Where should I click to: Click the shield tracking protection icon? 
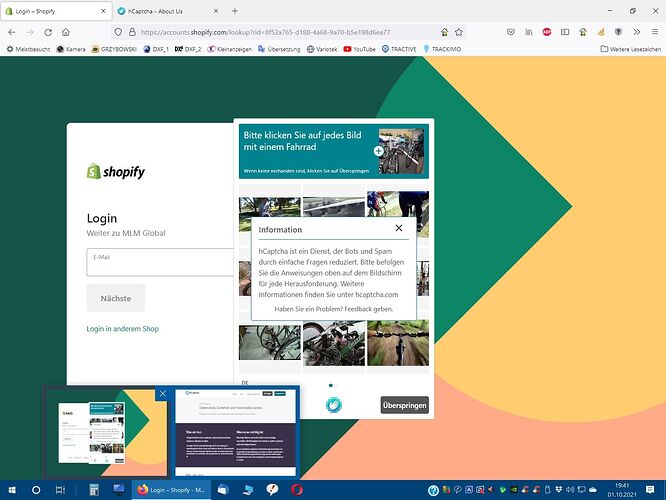pyautogui.click(x=118, y=32)
